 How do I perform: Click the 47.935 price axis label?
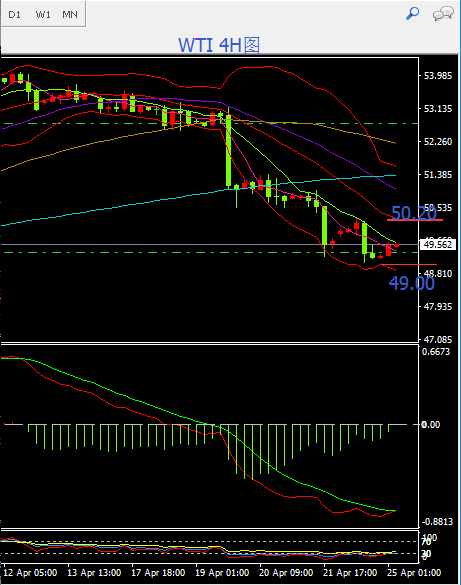[x=438, y=307]
